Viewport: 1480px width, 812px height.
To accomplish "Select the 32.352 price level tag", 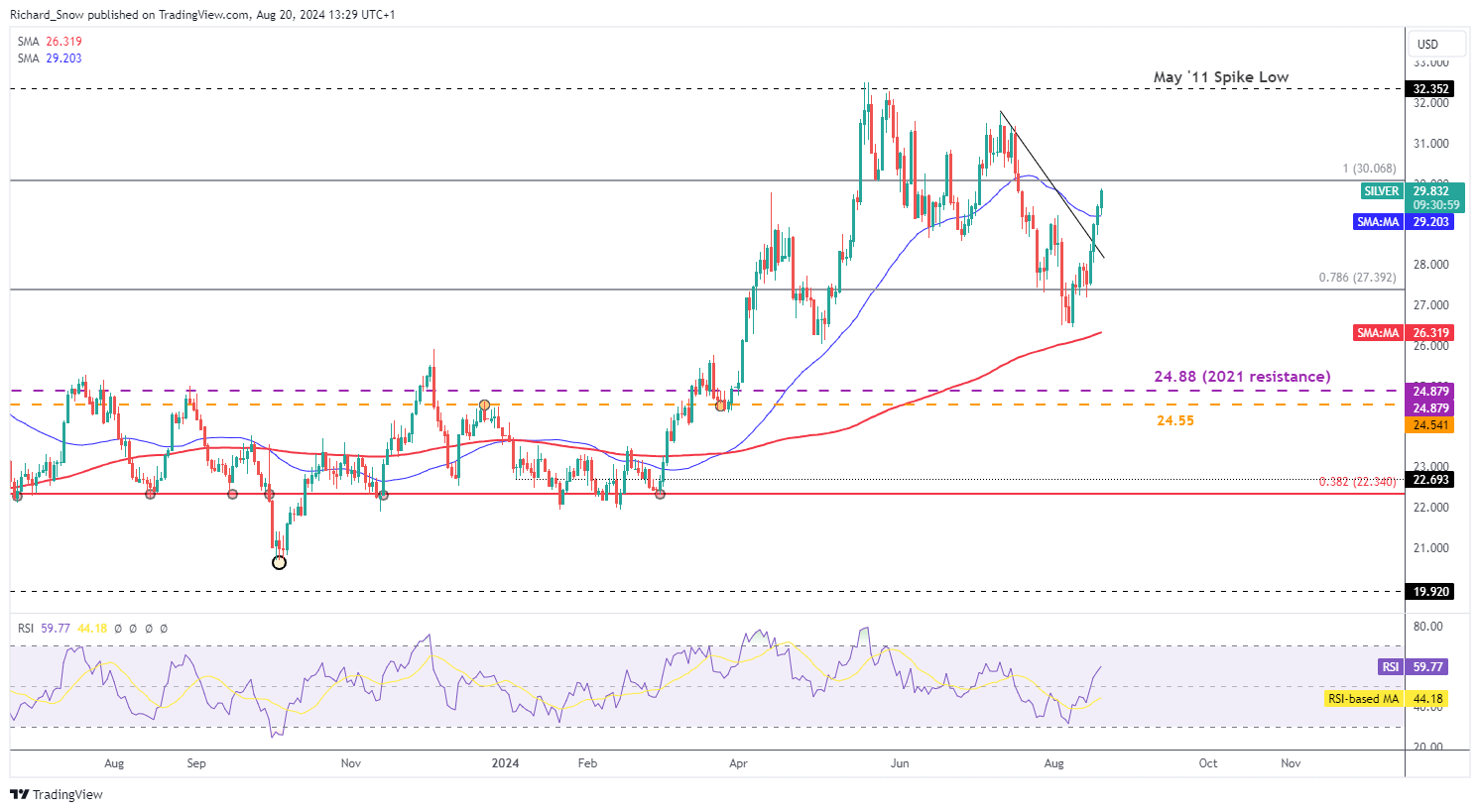I will coord(1430,89).
